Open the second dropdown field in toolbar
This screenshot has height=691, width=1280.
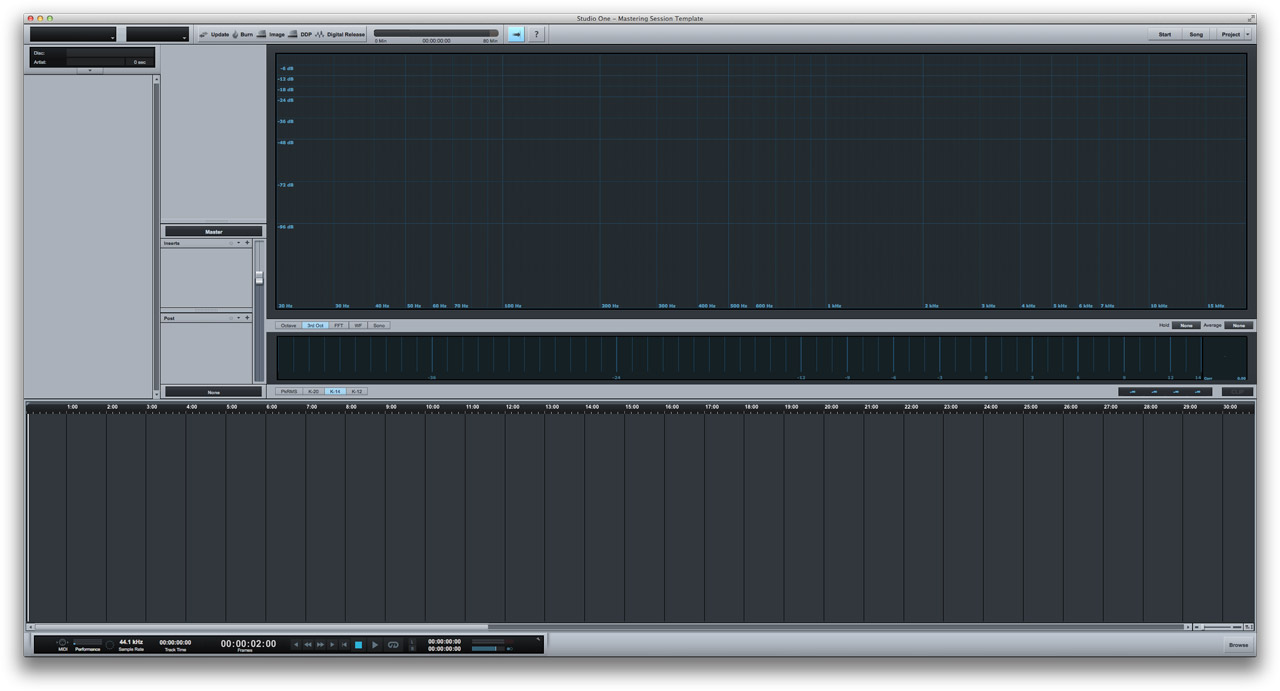158,34
